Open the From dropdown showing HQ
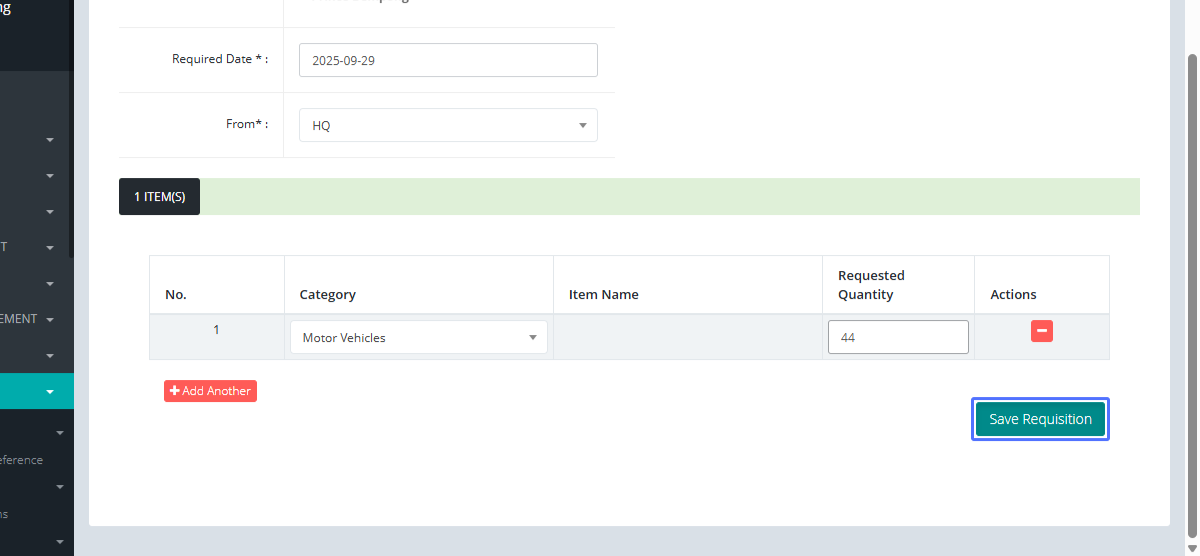The width and height of the screenshot is (1200, 556). 448,125
